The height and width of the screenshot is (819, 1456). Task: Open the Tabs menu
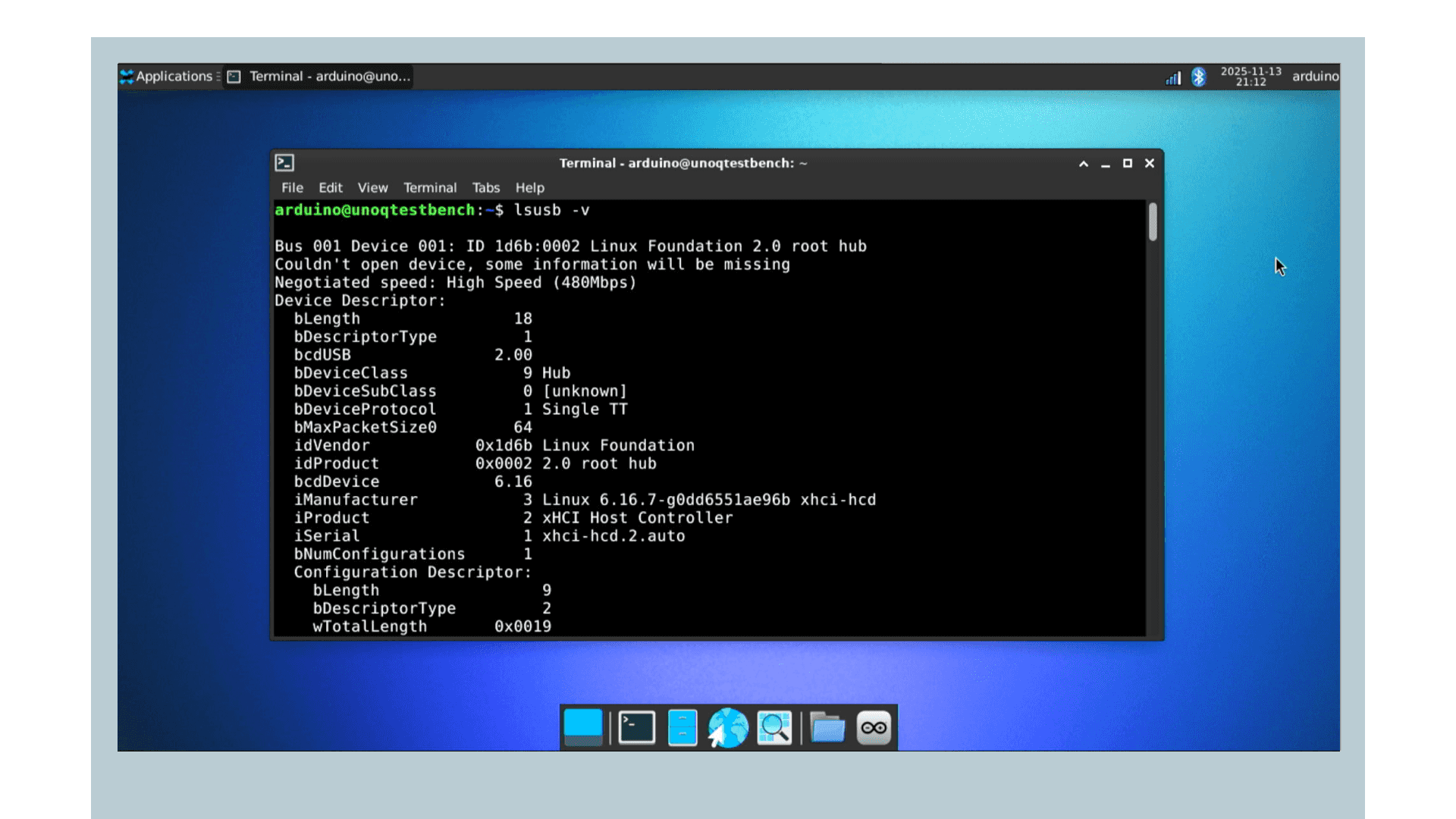(x=485, y=187)
